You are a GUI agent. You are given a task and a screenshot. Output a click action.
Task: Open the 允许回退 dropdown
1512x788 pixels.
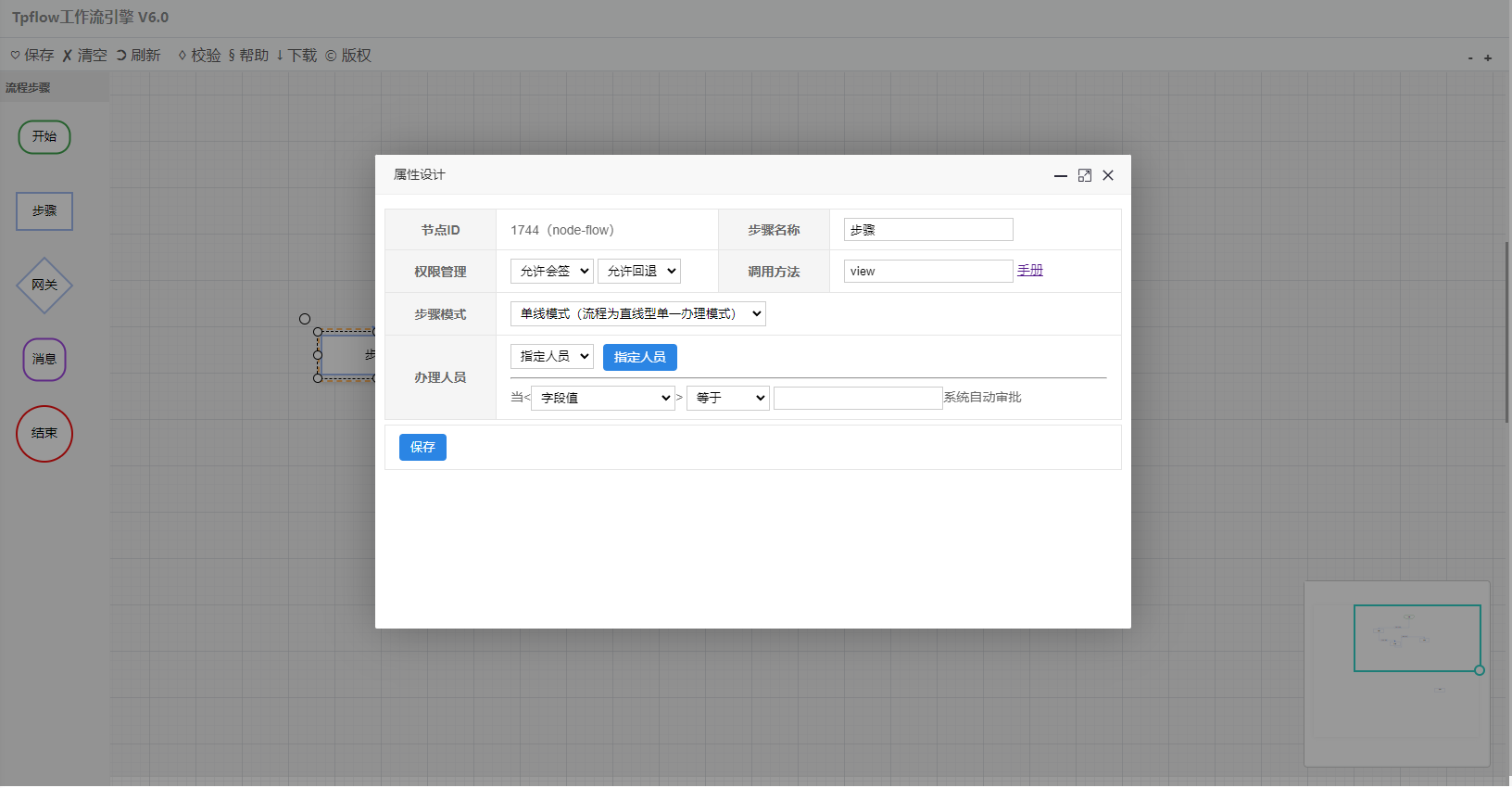(638, 272)
